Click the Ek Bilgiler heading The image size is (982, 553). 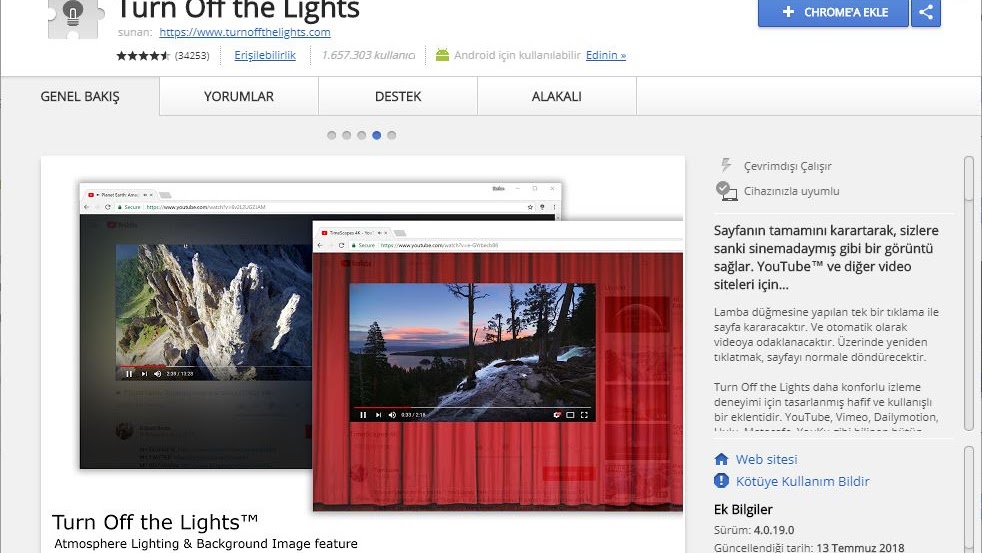(x=743, y=510)
